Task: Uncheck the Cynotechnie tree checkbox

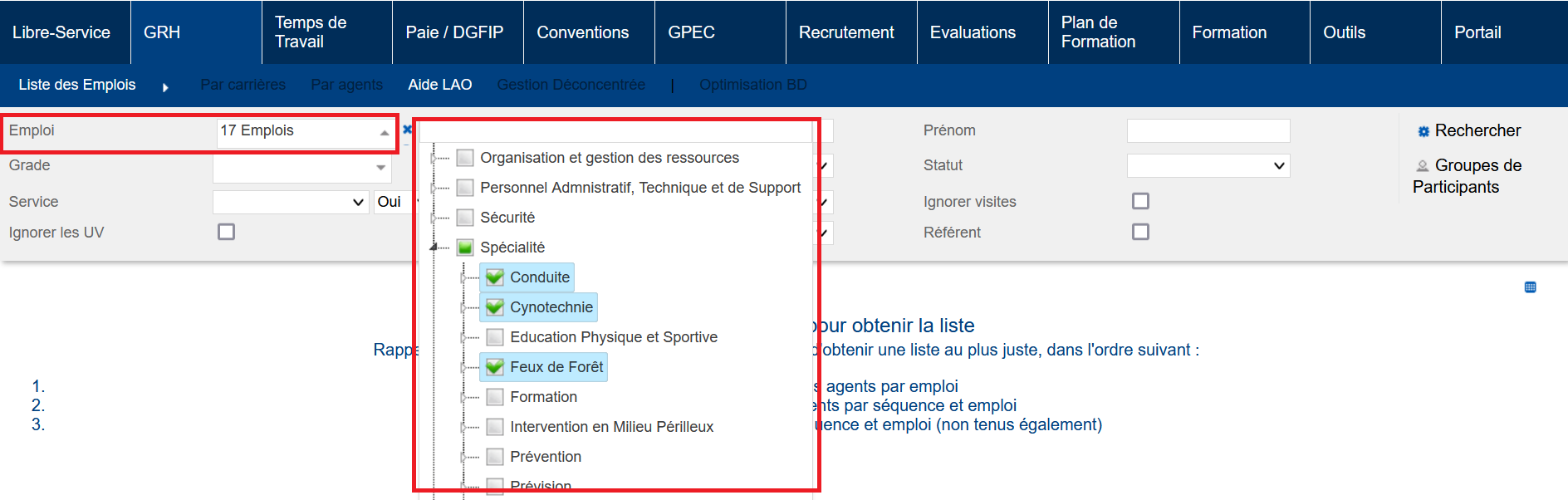Action: click(x=495, y=307)
